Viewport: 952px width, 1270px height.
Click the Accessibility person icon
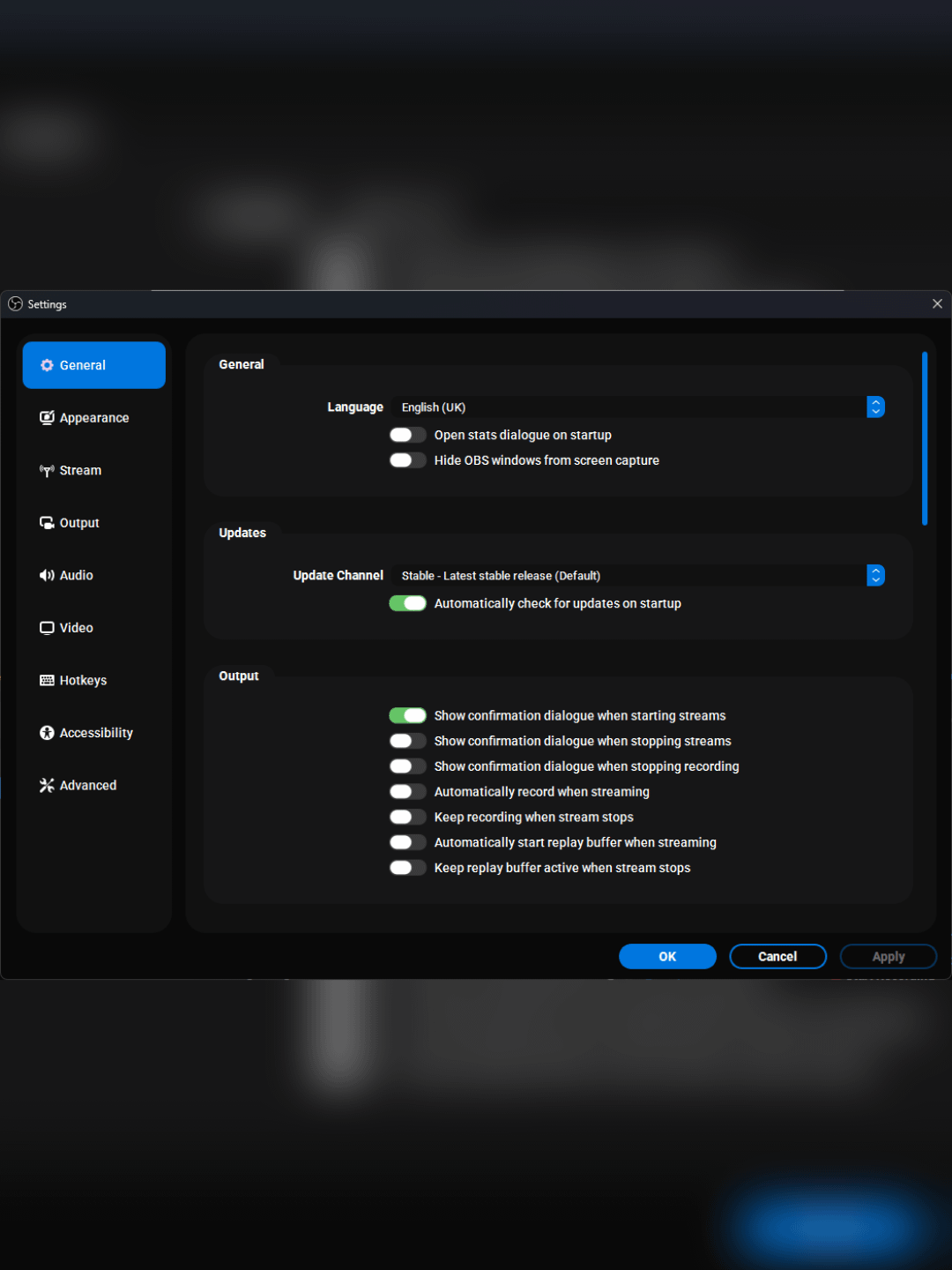[47, 733]
